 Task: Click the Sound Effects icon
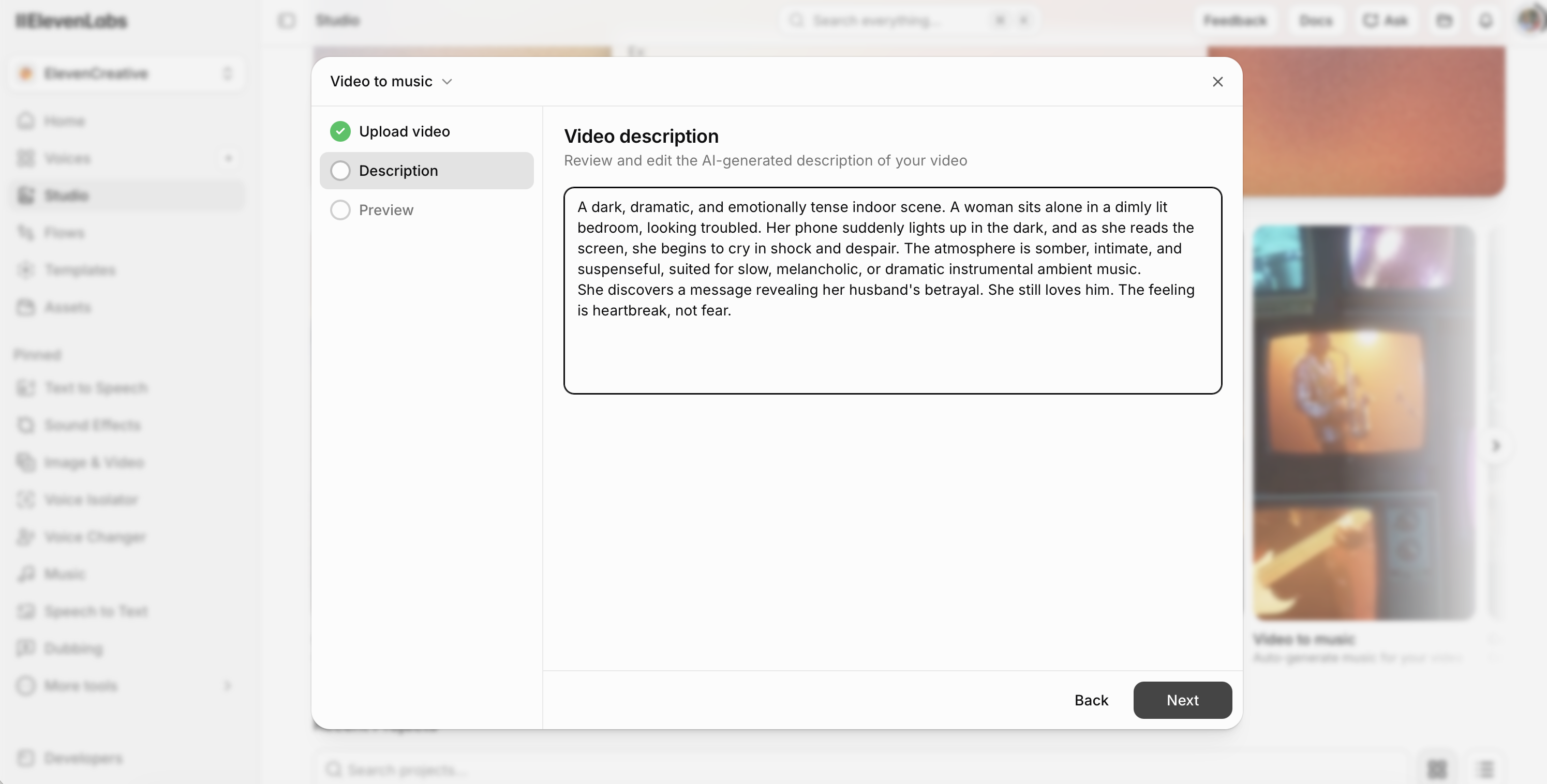(x=26, y=425)
